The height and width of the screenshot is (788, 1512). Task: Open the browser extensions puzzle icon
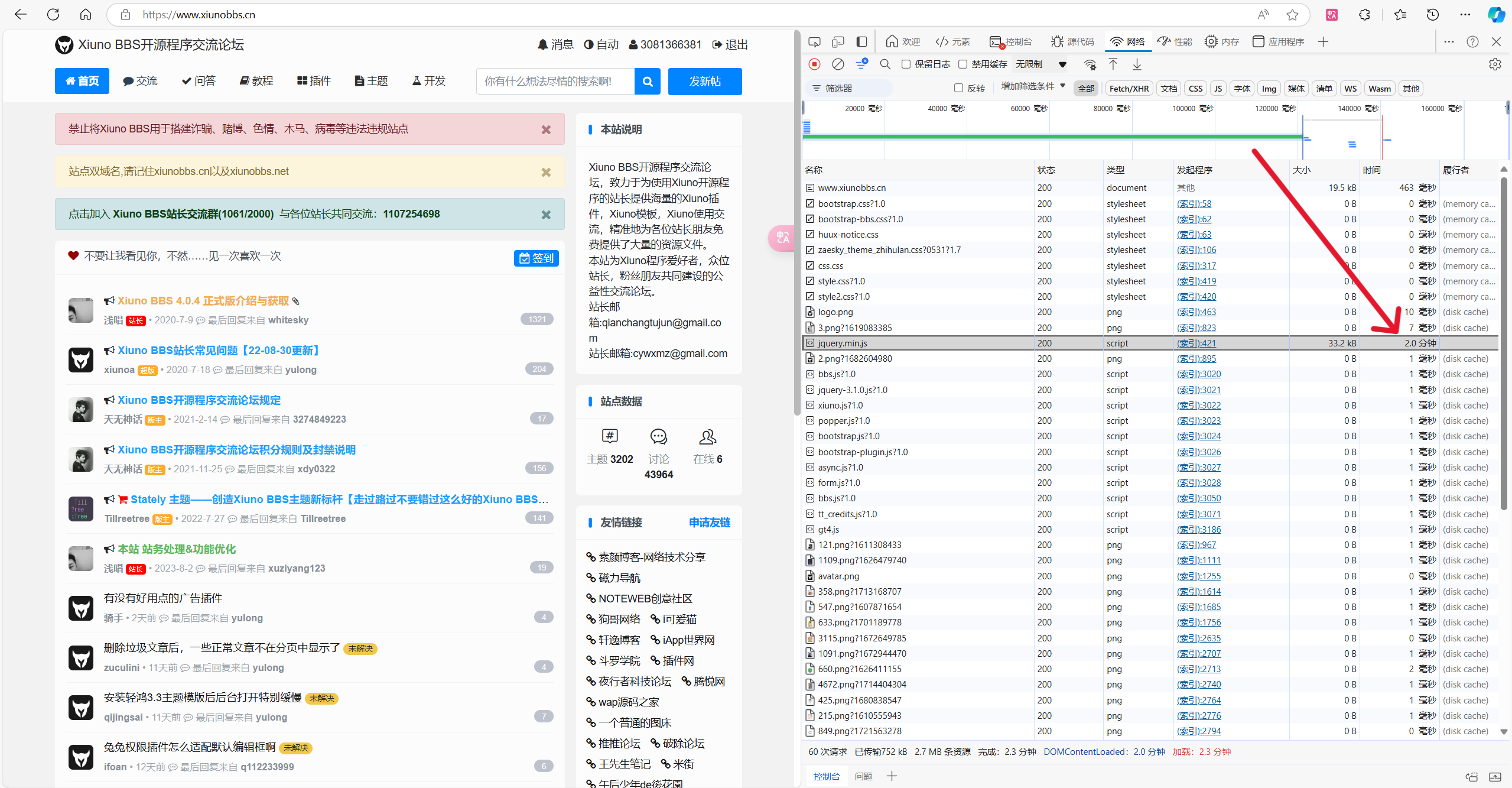point(1364,15)
